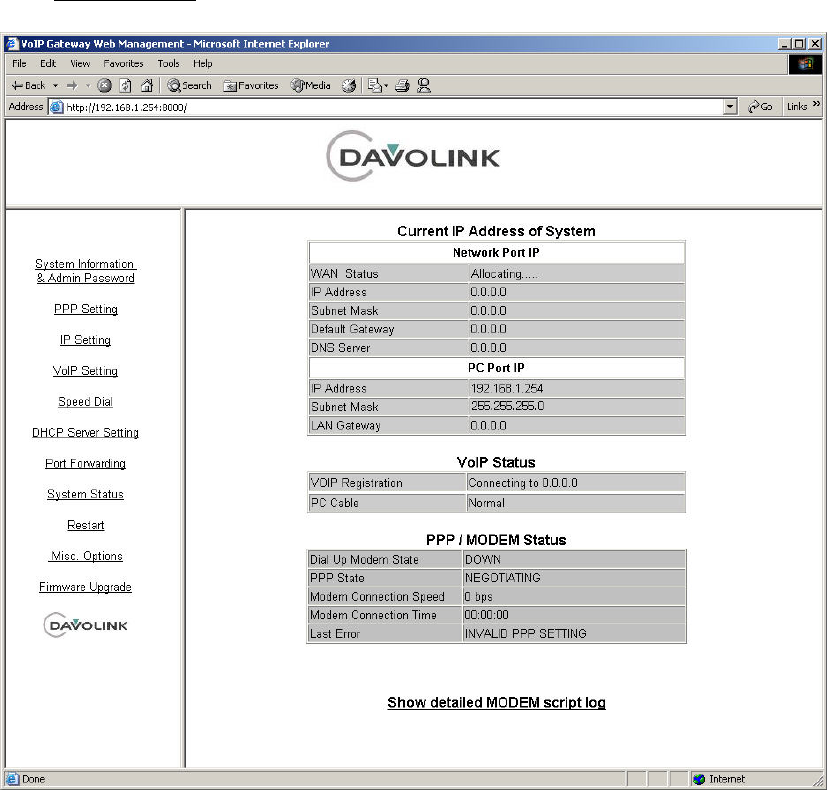This screenshot has height=790, width=827.
Task: Show History with the History icon
Action: coord(349,85)
